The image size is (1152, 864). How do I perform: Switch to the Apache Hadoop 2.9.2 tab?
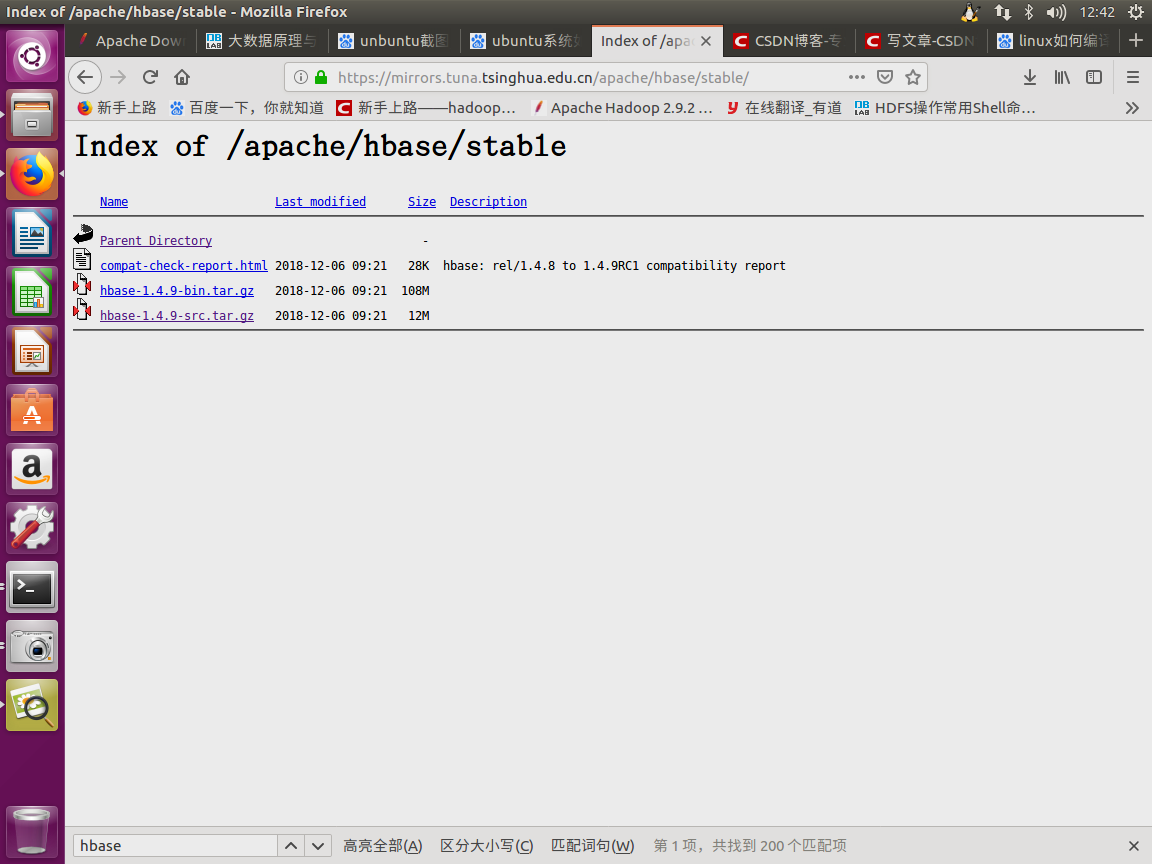[x=623, y=107]
